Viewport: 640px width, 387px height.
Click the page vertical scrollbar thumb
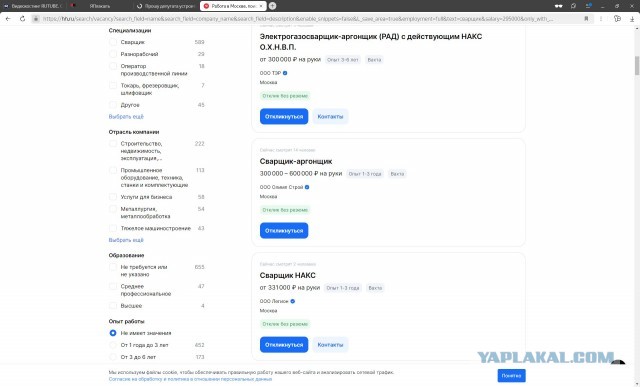click(637, 65)
